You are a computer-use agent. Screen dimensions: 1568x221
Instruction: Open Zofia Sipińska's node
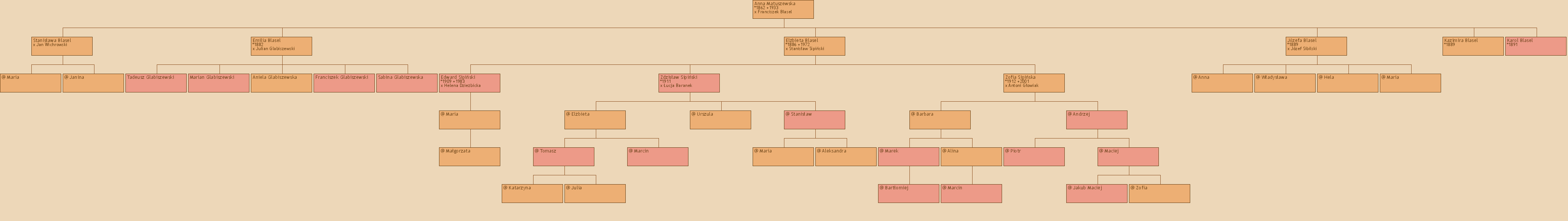coord(1034,83)
